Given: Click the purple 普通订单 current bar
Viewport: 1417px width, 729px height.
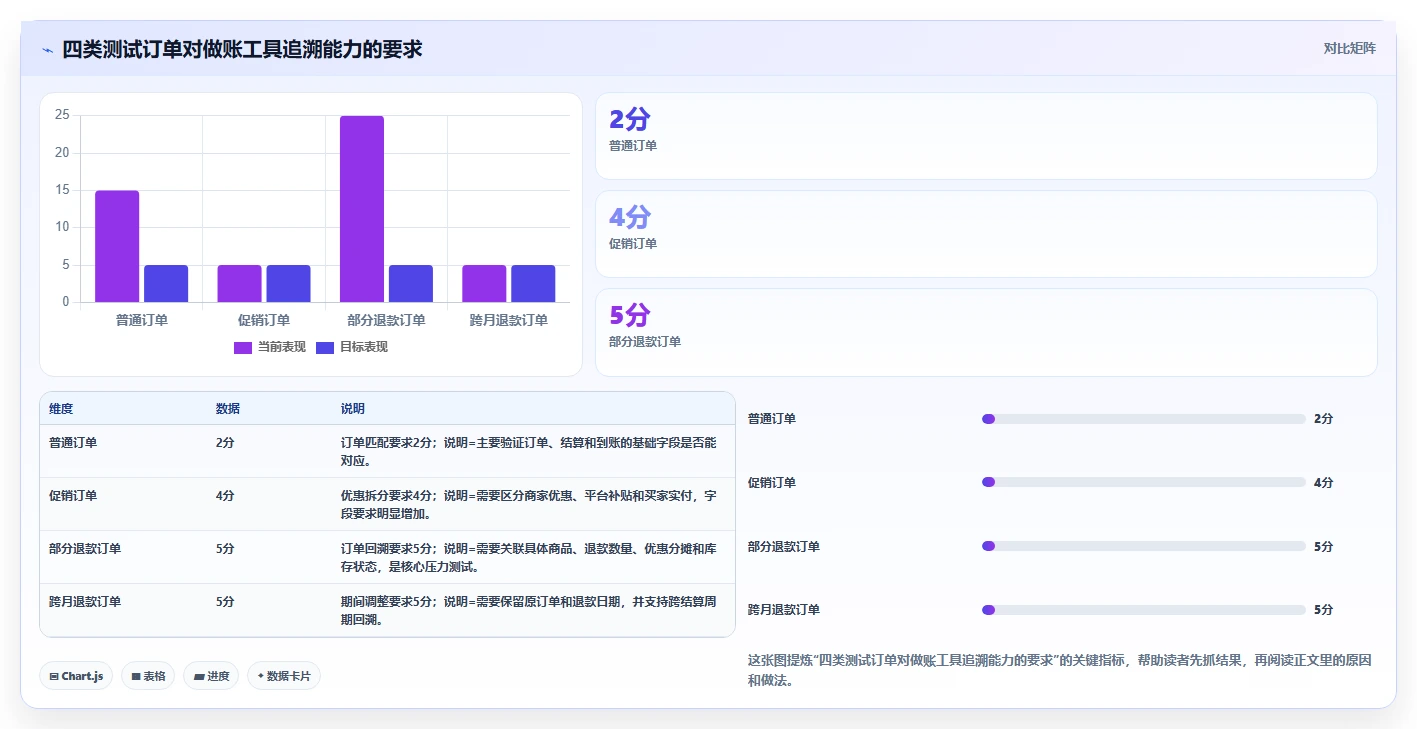Looking at the screenshot, I should coord(117,246).
